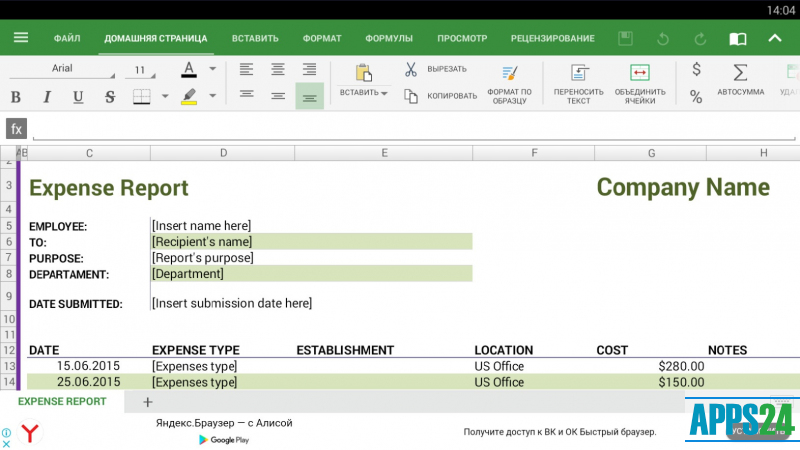The image size is (800, 450).
Task: Toggle bold formatting
Action: (x=15, y=97)
